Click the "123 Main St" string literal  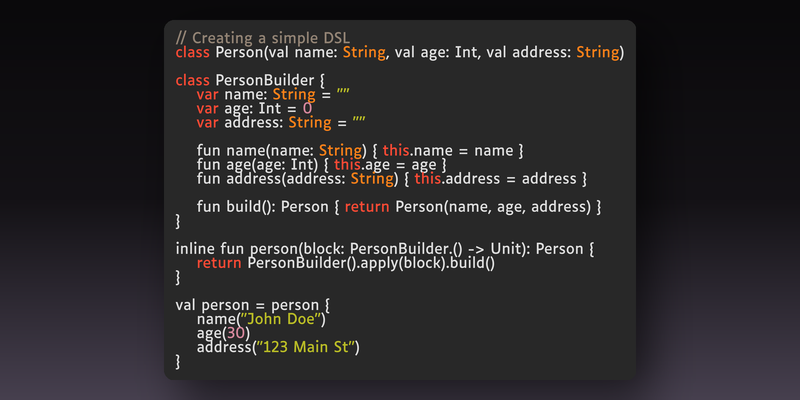pos(306,347)
